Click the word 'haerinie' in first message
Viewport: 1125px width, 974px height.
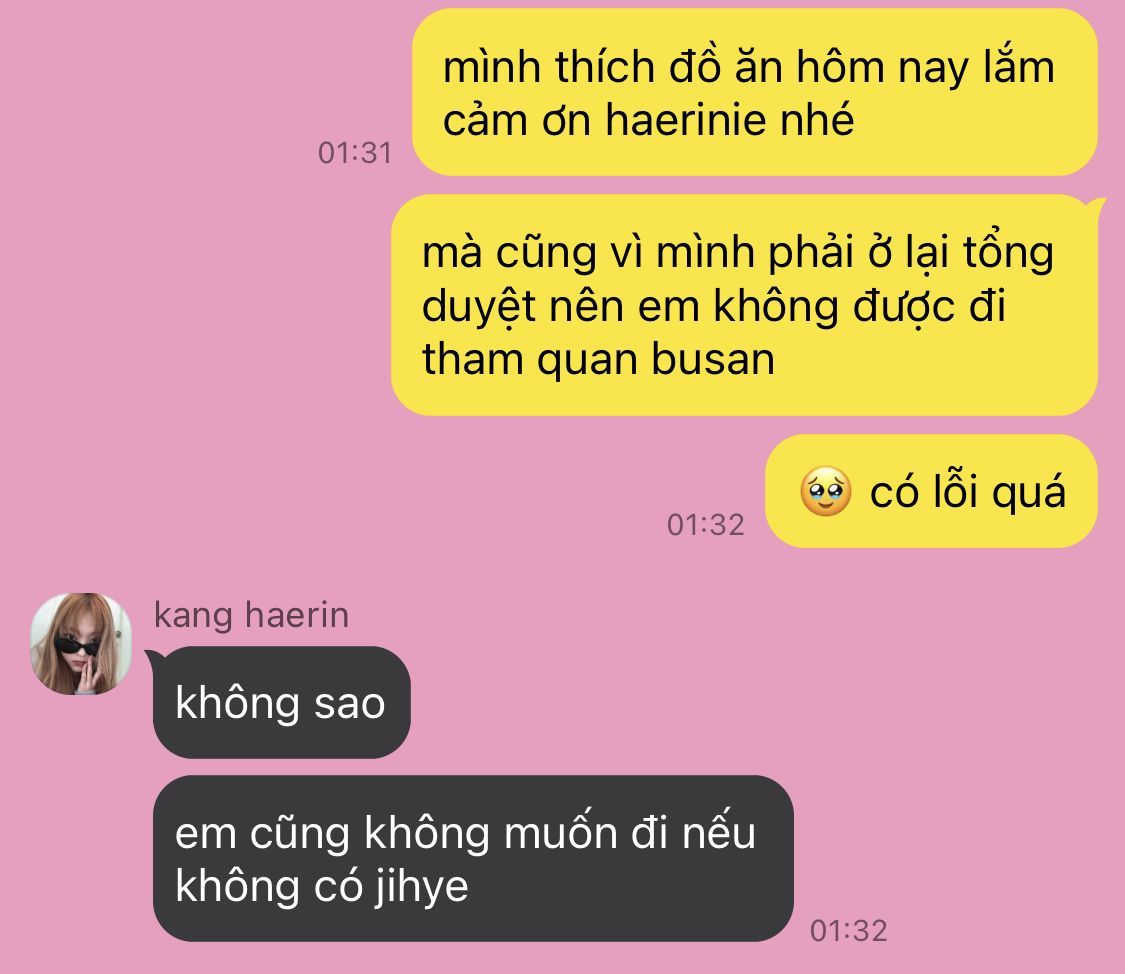(x=730, y=119)
